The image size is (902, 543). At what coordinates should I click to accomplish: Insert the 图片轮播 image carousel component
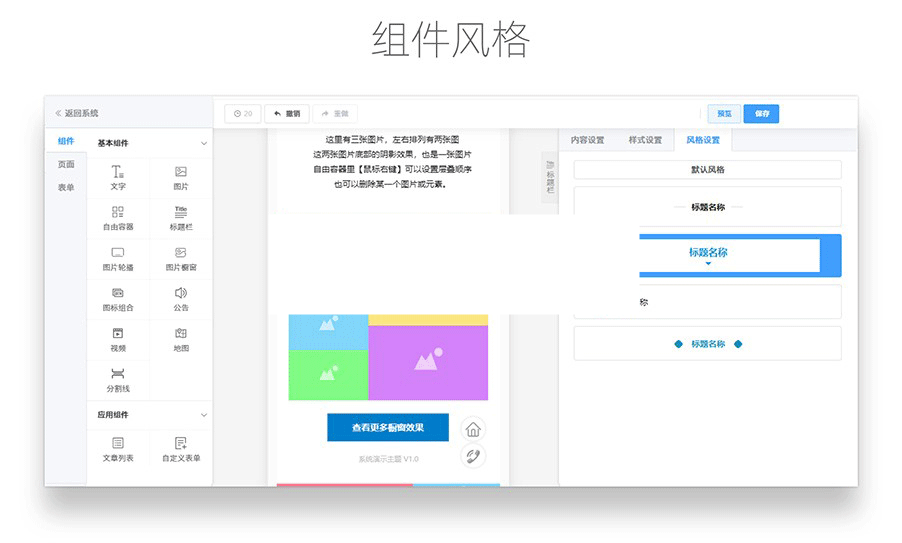[x=118, y=253]
